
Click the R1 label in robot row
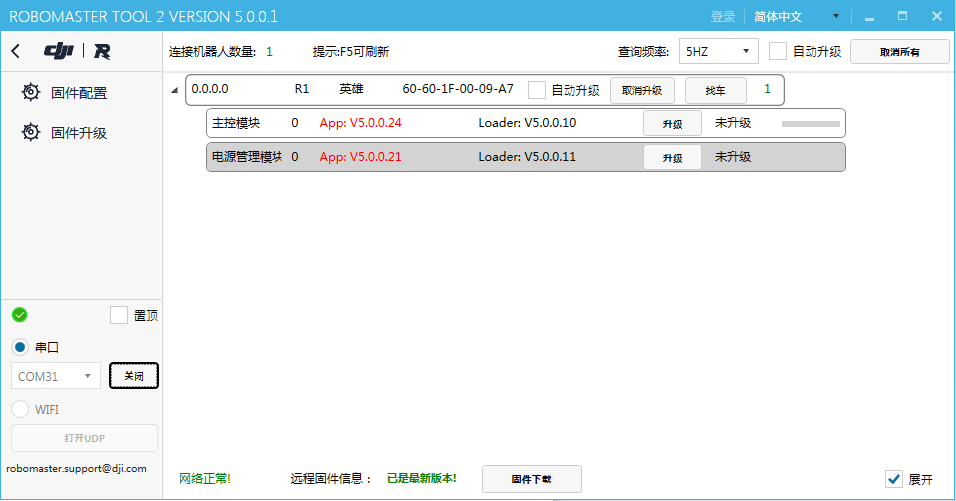click(302, 89)
